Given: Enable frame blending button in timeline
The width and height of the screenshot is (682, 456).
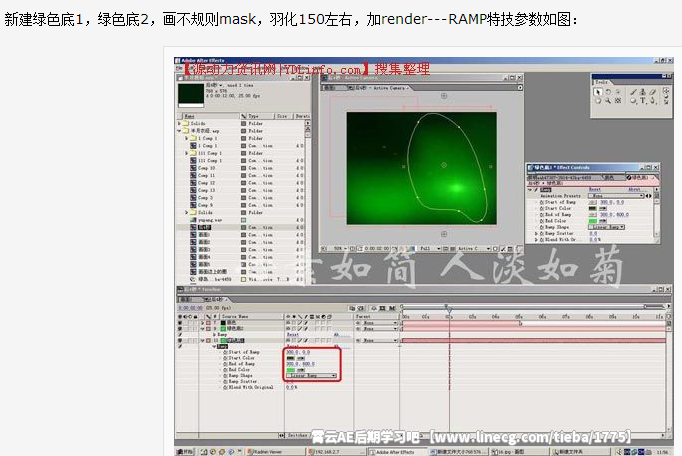Looking at the screenshot, I should 382,308.
